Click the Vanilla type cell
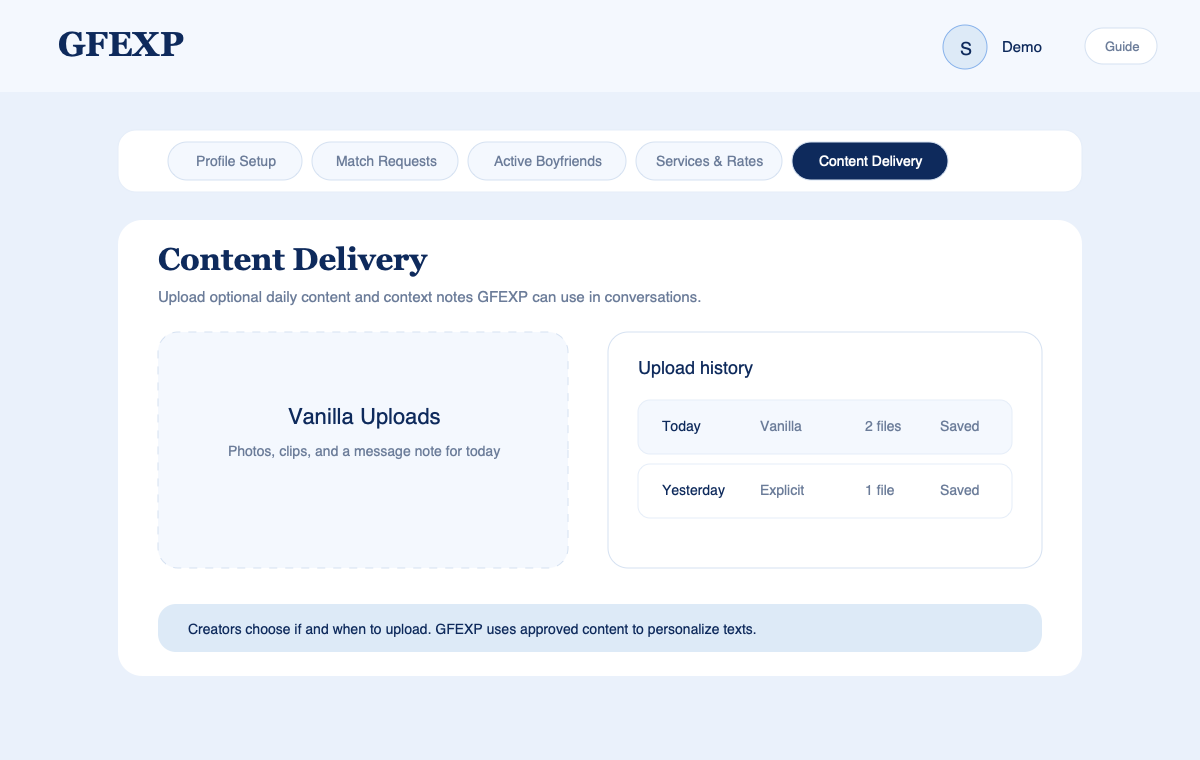This screenshot has height=760, width=1200. [x=781, y=427]
